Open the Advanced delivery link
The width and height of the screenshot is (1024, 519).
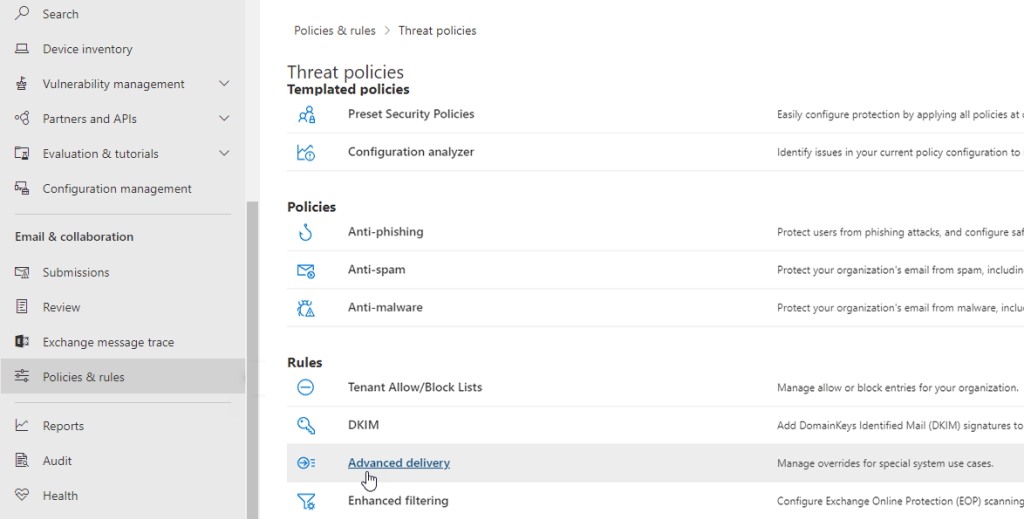click(x=398, y=463)
